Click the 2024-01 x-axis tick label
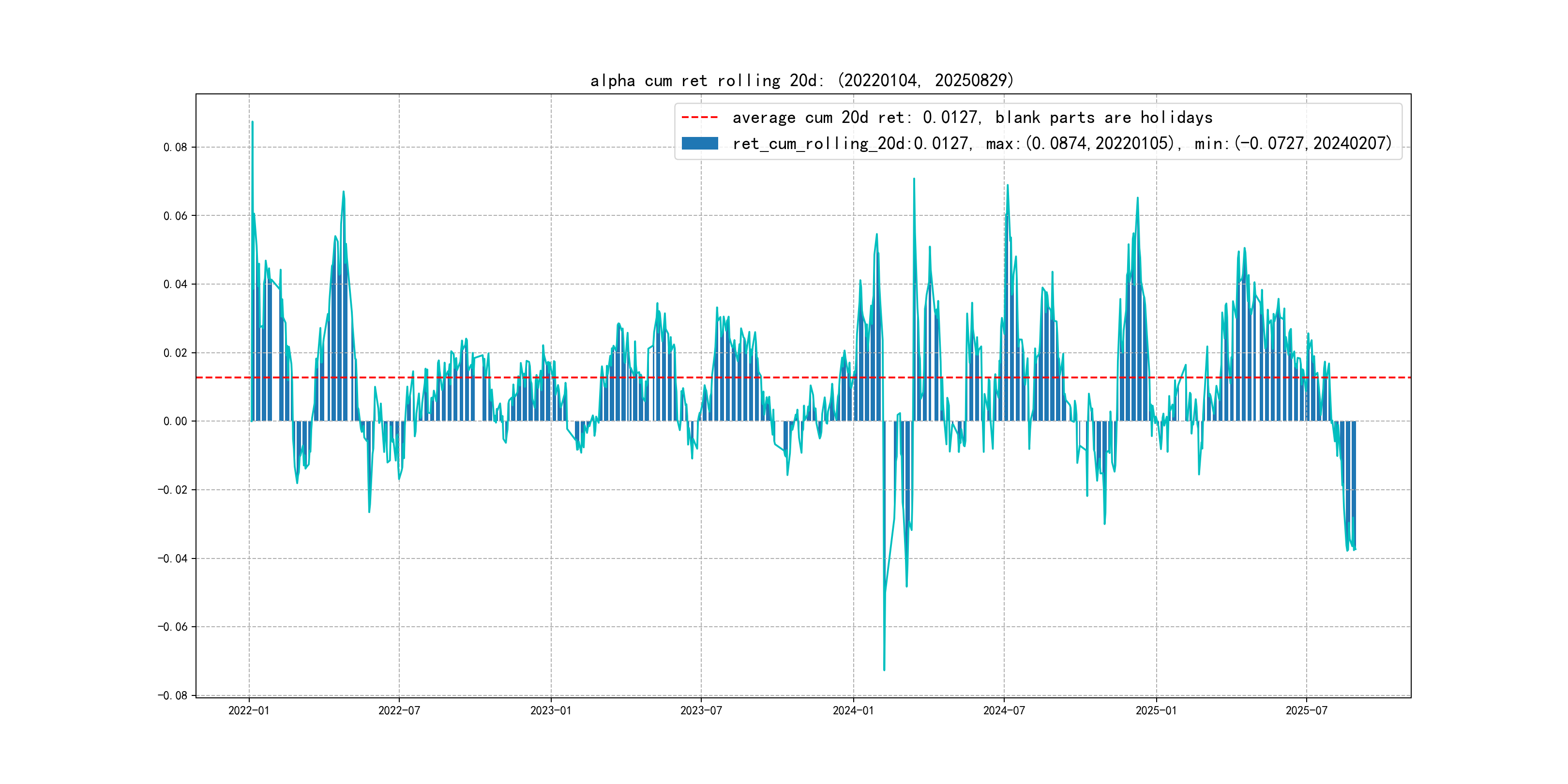 tap(853, 710)
